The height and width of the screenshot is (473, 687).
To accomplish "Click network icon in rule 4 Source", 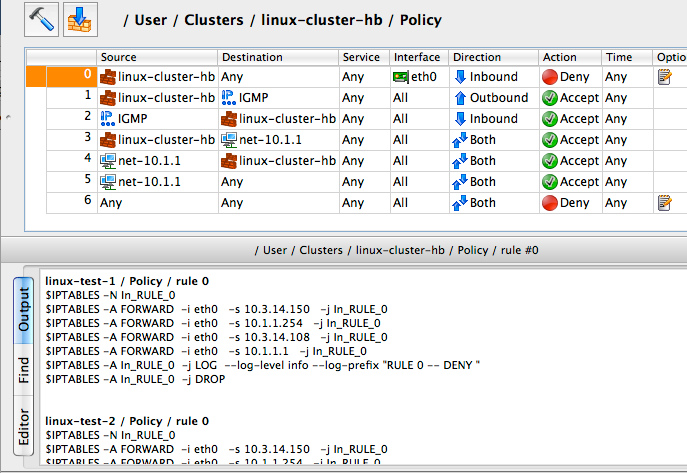I will (x=108, y=161).
